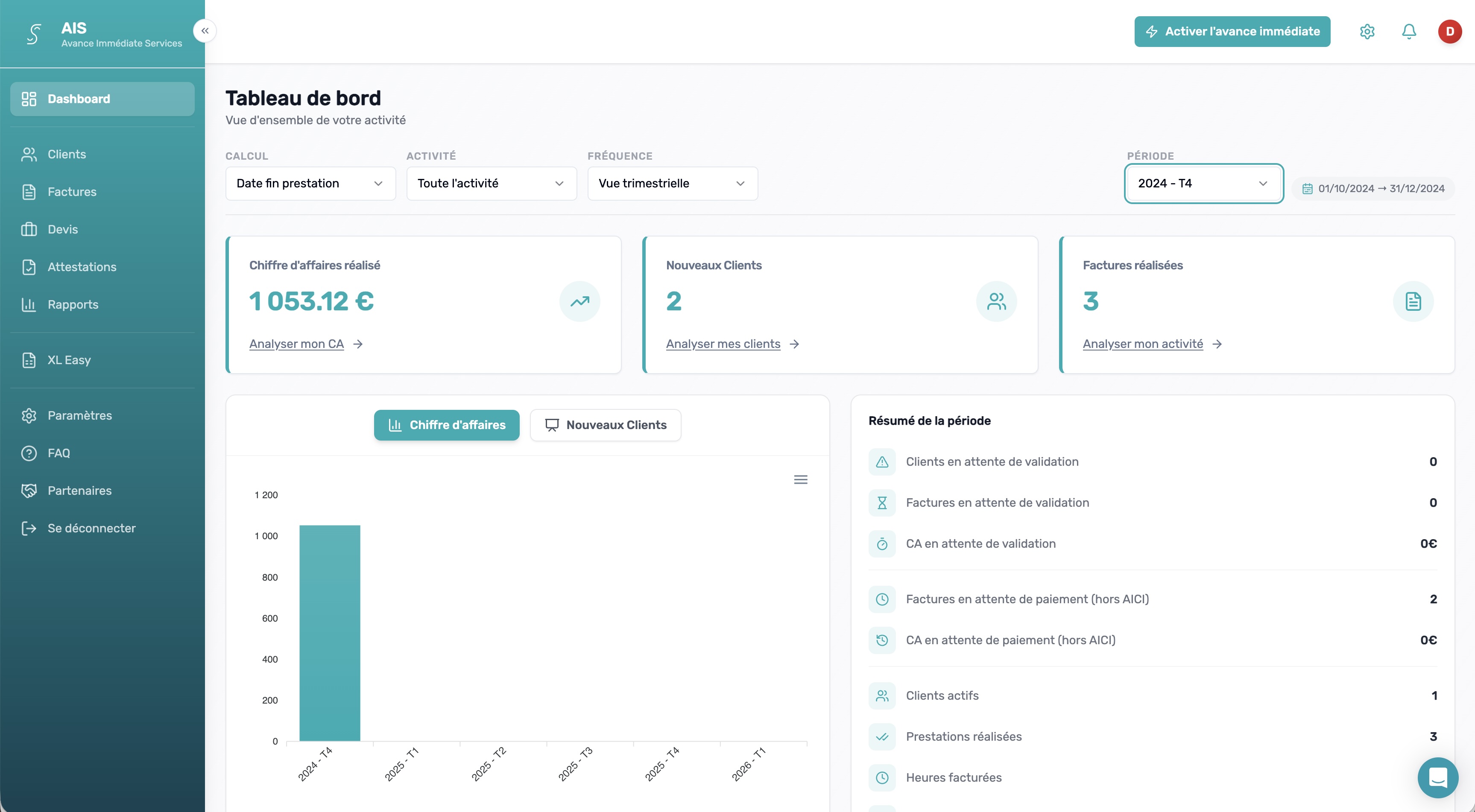
Task: Click the date range 01/10/2024 → 31/12/2024 badge
Action: point(1374,189)
